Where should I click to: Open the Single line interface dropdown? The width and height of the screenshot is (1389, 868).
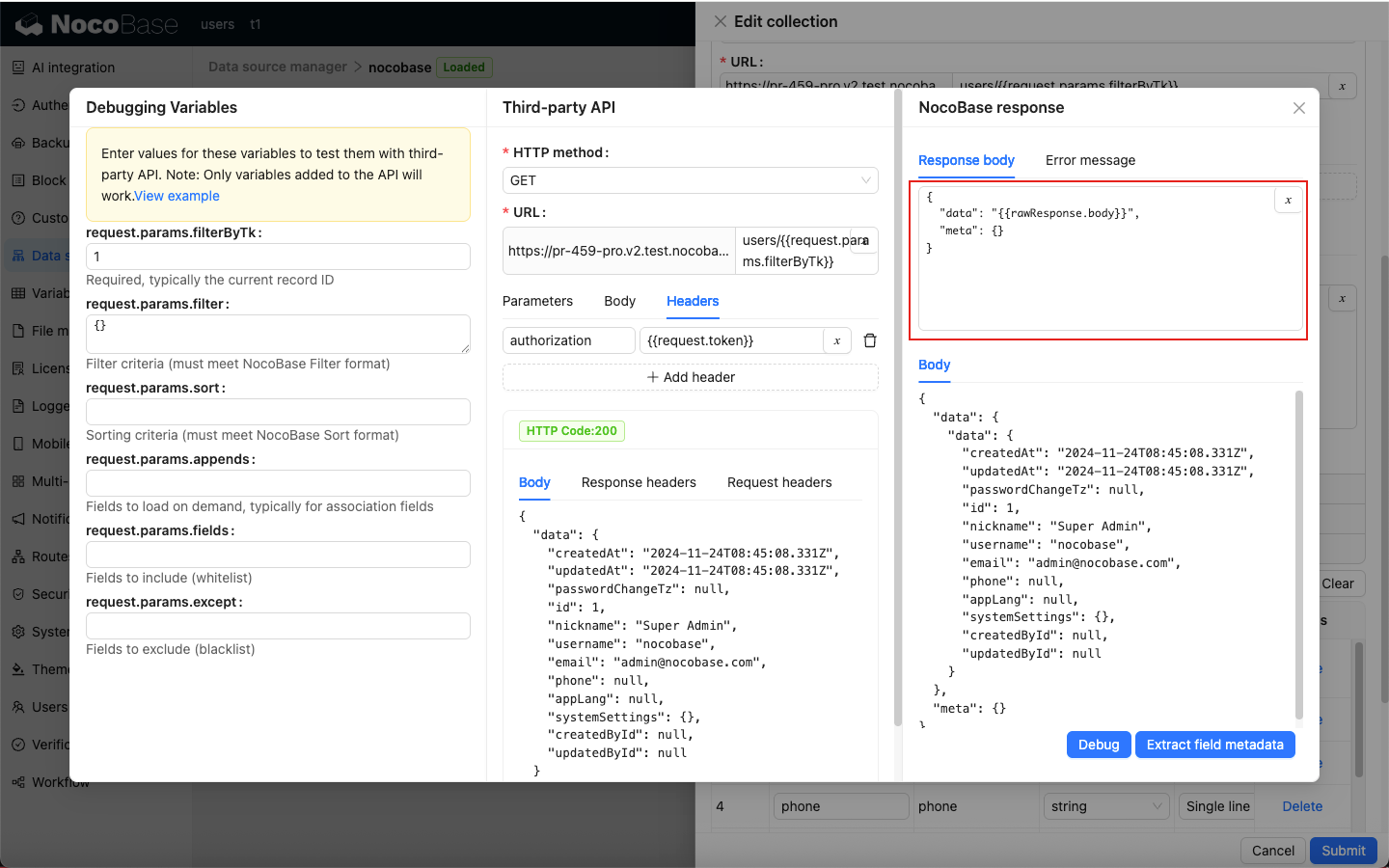pyautogui.click(x=1216, y=806)
